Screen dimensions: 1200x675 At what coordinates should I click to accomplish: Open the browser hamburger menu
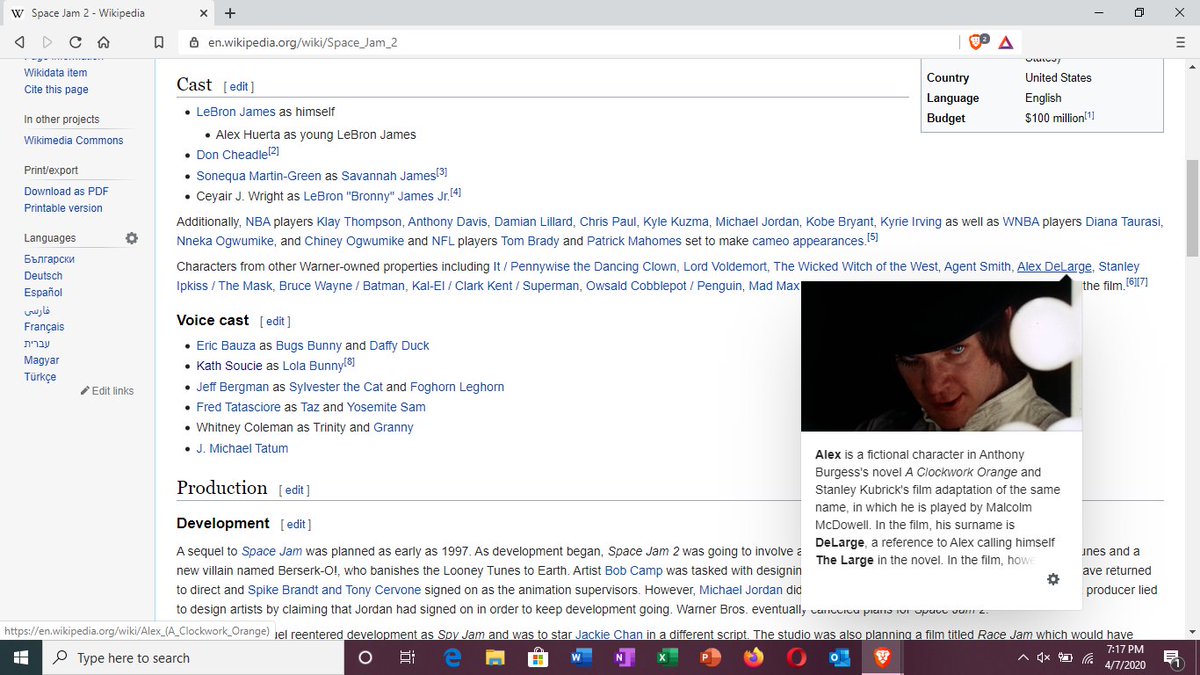coord(1181,42)
